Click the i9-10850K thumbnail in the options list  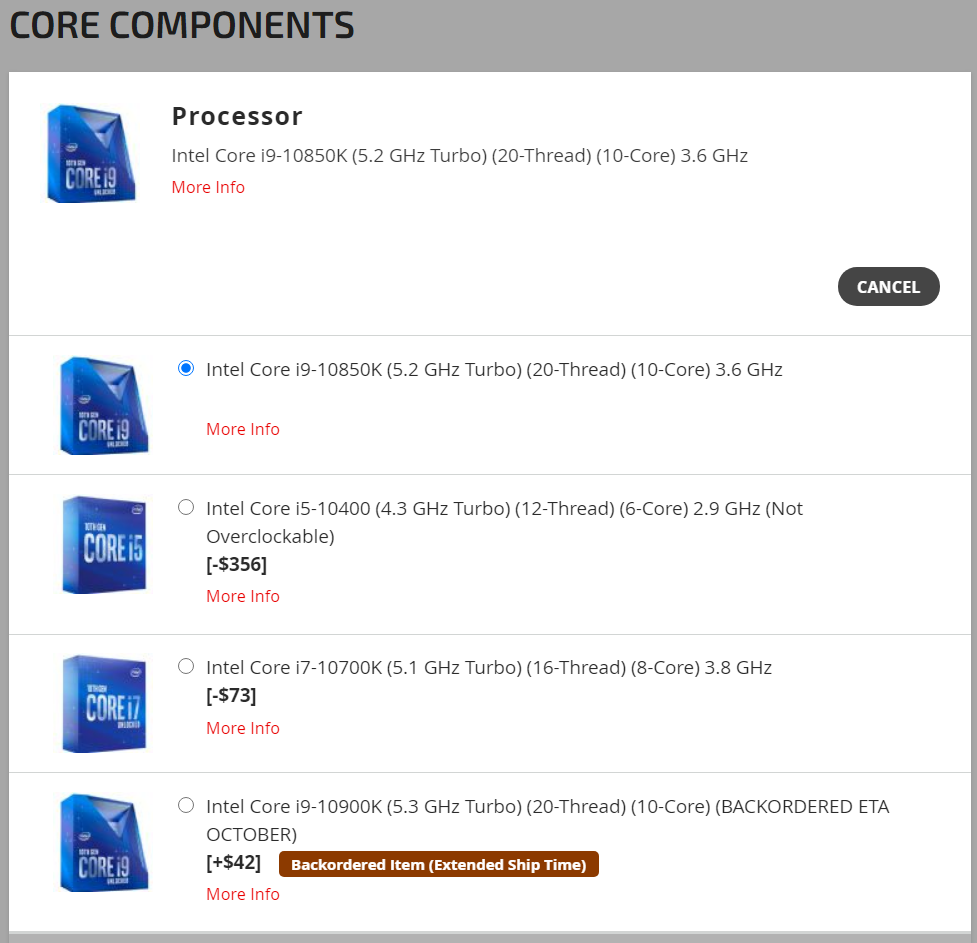click(x=104, y=405)
